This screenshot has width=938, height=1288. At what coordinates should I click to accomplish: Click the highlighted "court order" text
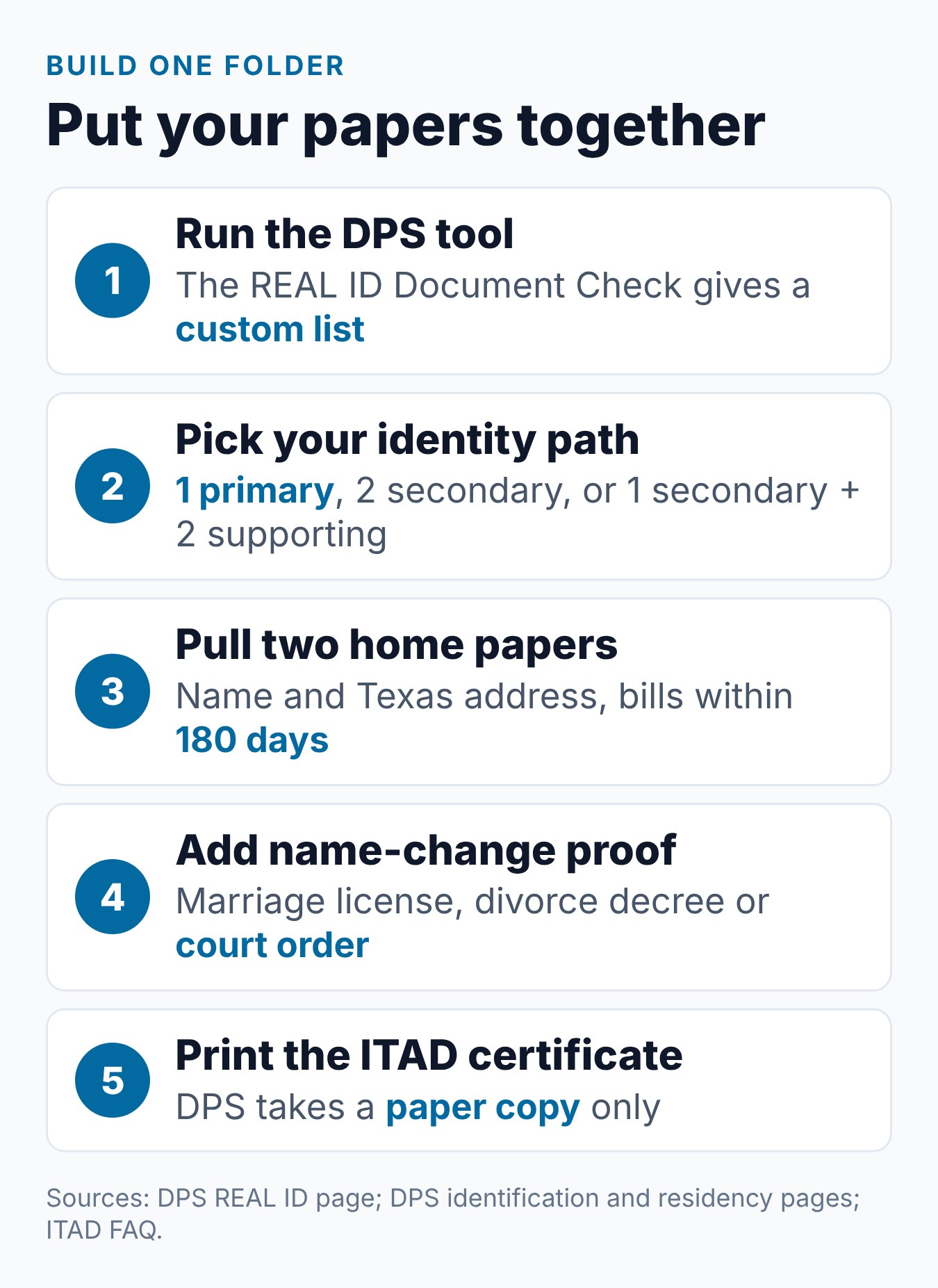point(272,945)
